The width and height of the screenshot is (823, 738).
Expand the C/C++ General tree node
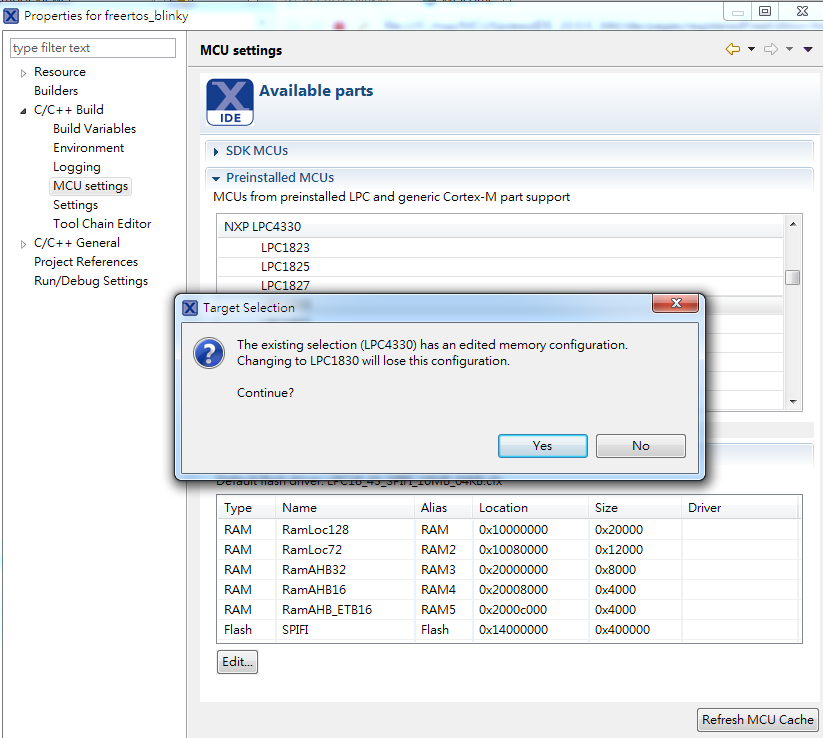pos(23,244)
